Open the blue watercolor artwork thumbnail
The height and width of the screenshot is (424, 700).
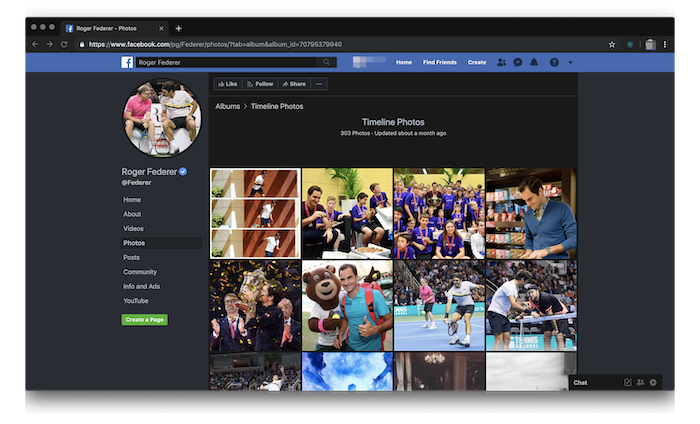coord(347,371)
